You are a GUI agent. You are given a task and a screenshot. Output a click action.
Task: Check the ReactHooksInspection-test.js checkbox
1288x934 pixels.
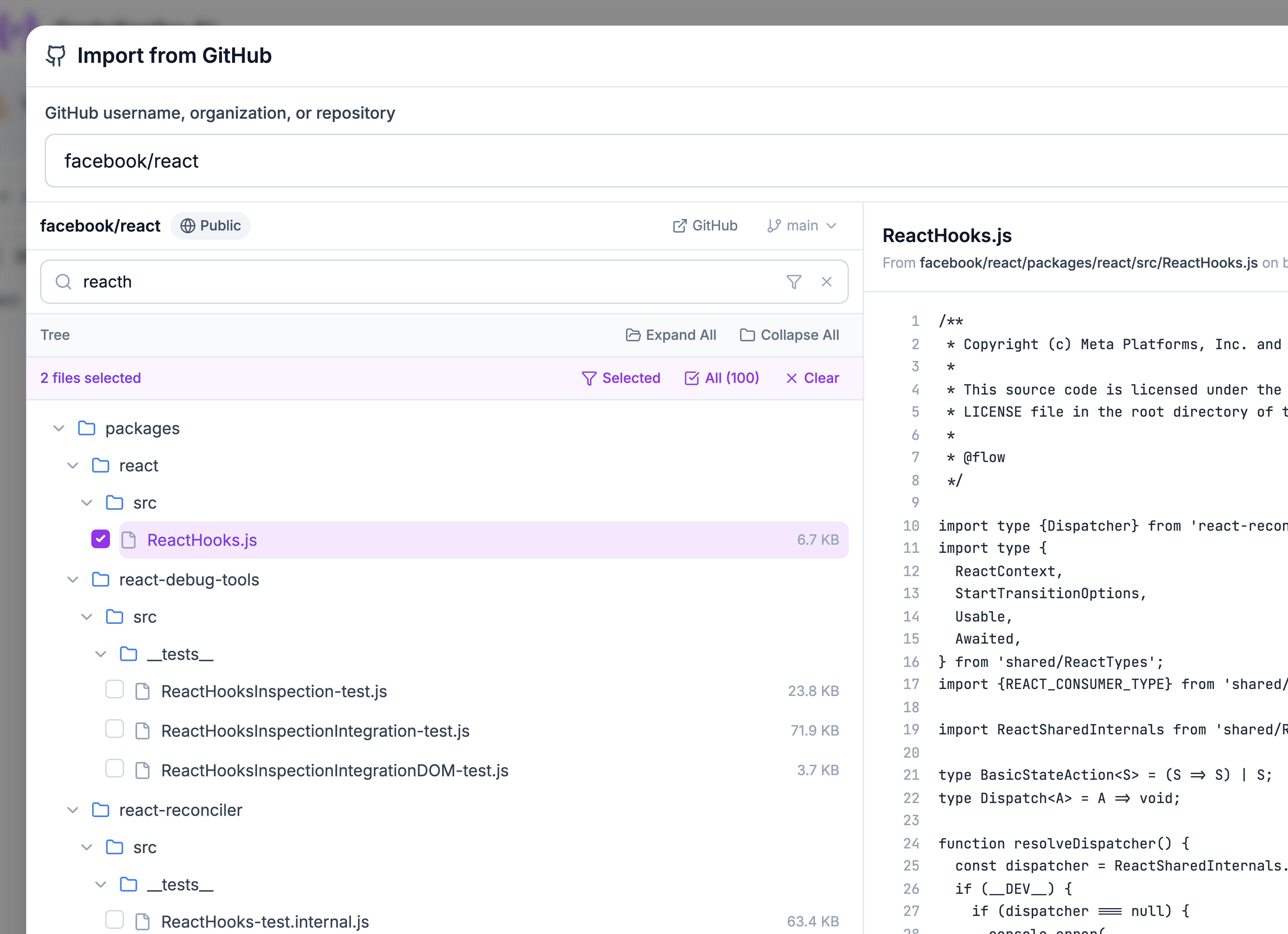115,689
